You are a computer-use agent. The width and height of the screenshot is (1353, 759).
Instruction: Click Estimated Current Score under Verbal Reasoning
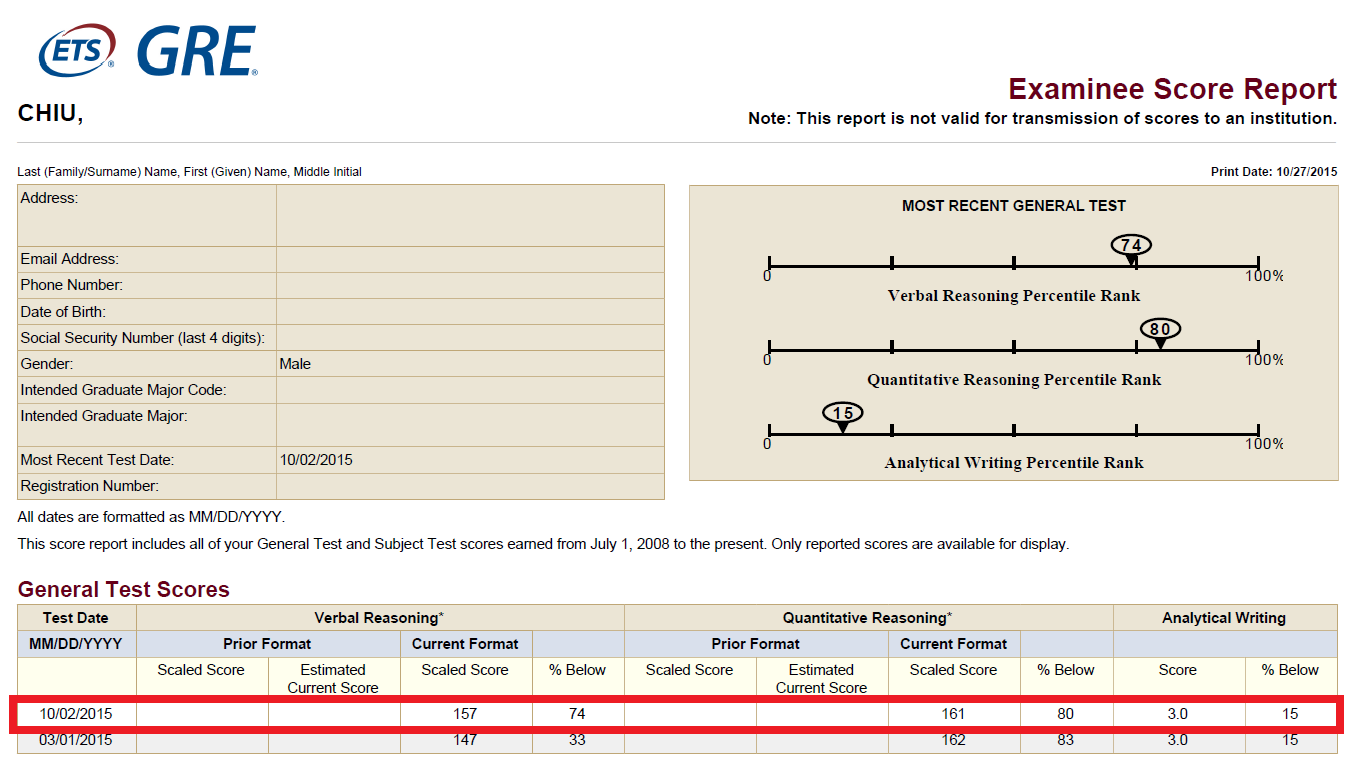(333, 679)
